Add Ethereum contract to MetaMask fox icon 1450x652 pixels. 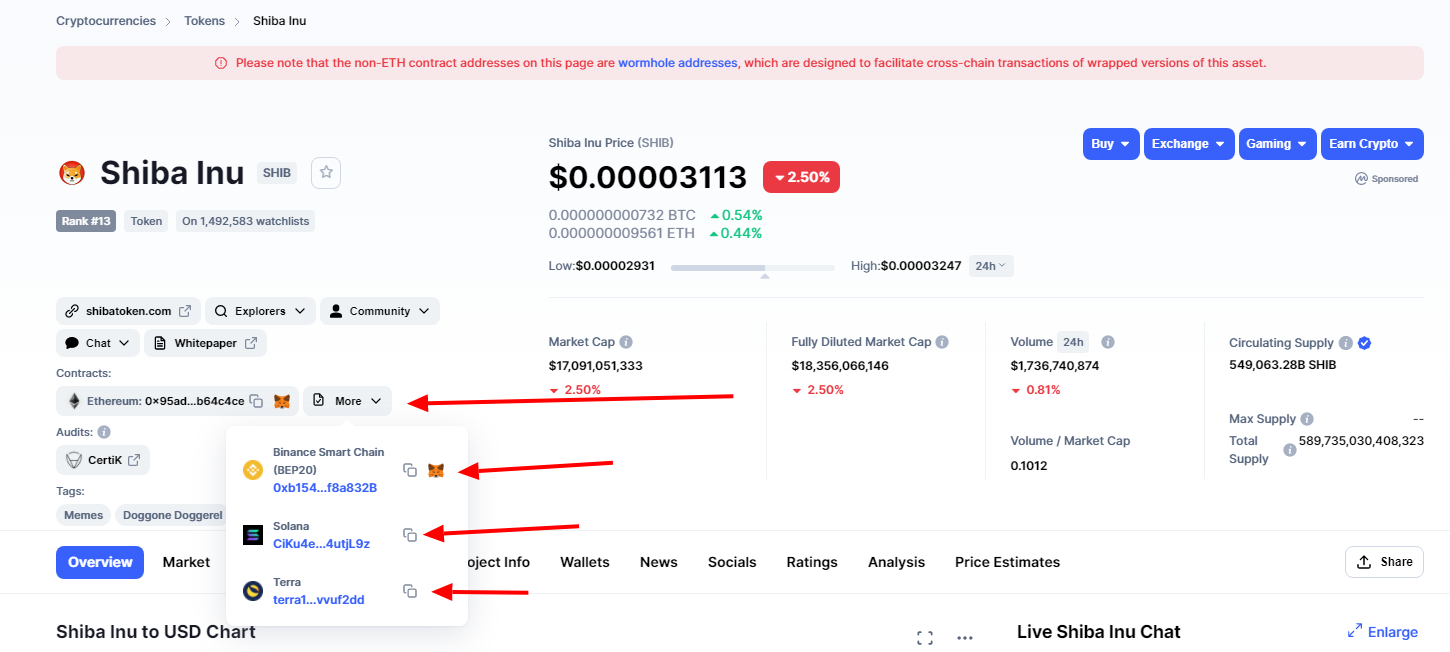click(x=283, y=401)
